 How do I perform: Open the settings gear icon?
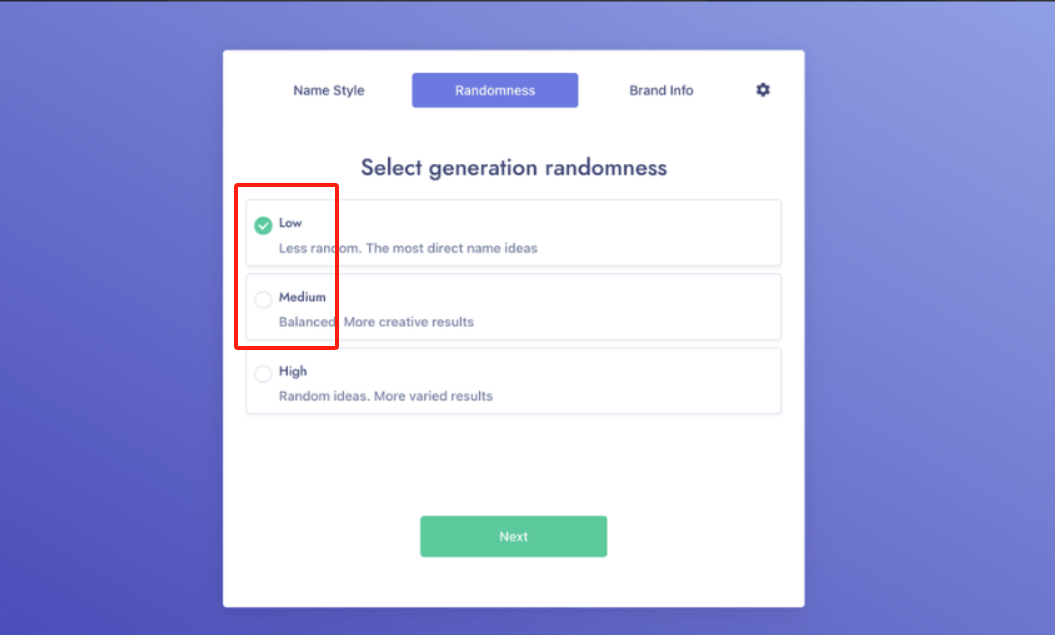(x=763, y=90)
